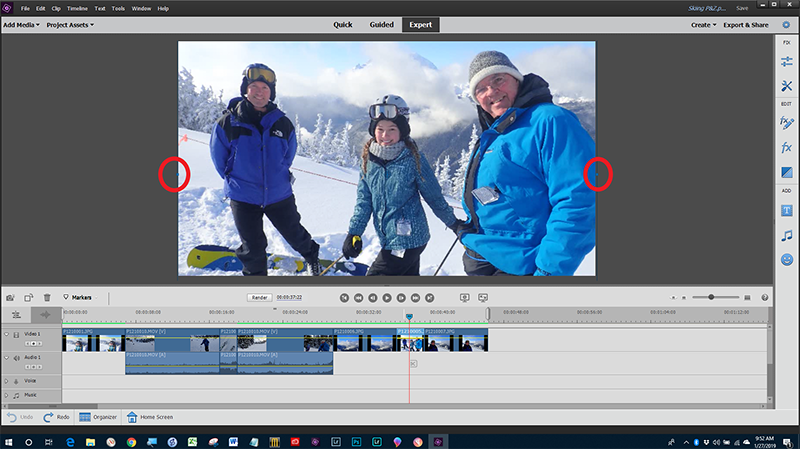The height and width of the screenshot is (449, 800).
Task: Open the Create dropdown
Action: (x=704, y=24)
